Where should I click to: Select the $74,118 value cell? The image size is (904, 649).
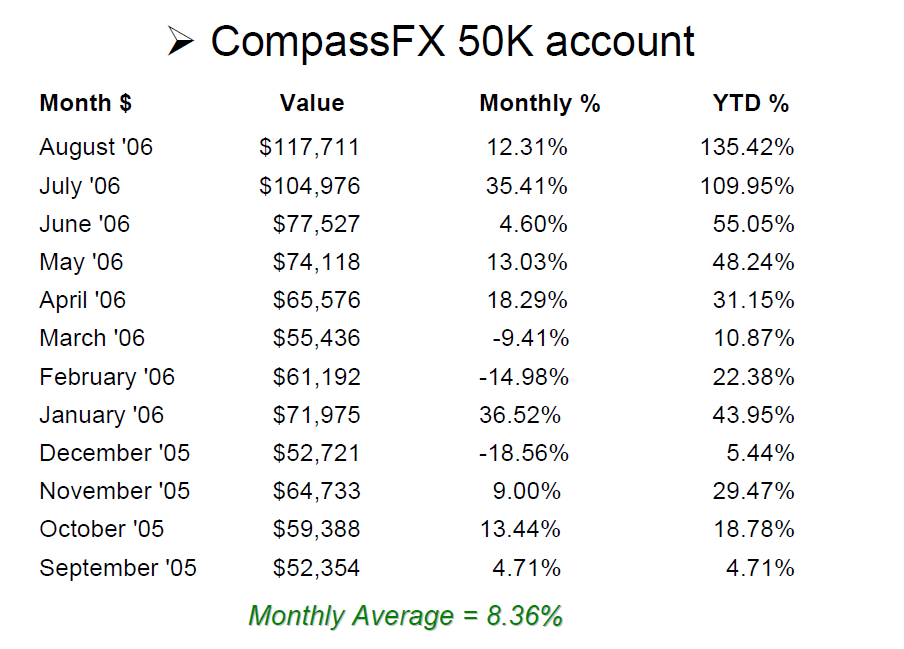[x=316, y=262]
